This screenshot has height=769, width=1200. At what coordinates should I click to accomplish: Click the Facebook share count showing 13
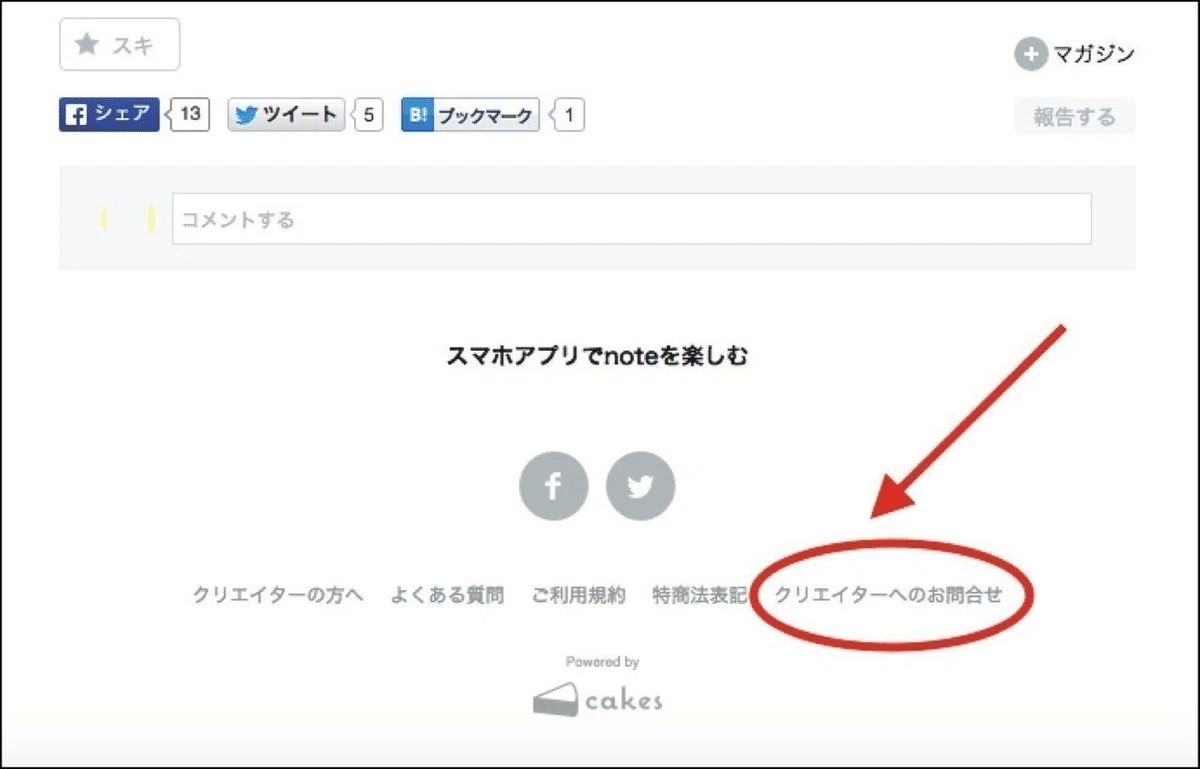[190, 113]
